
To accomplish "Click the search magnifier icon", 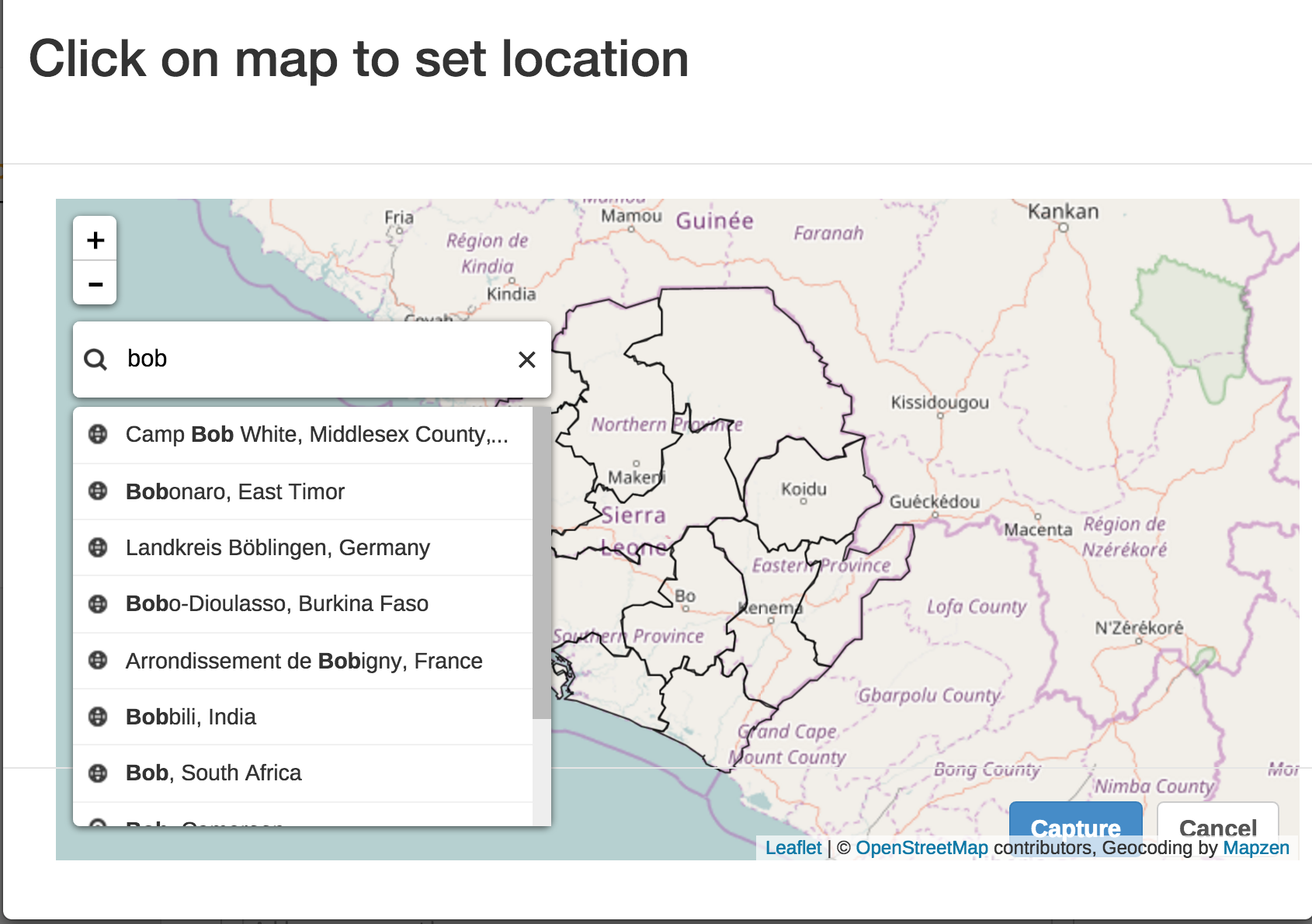I will point(95,360).
